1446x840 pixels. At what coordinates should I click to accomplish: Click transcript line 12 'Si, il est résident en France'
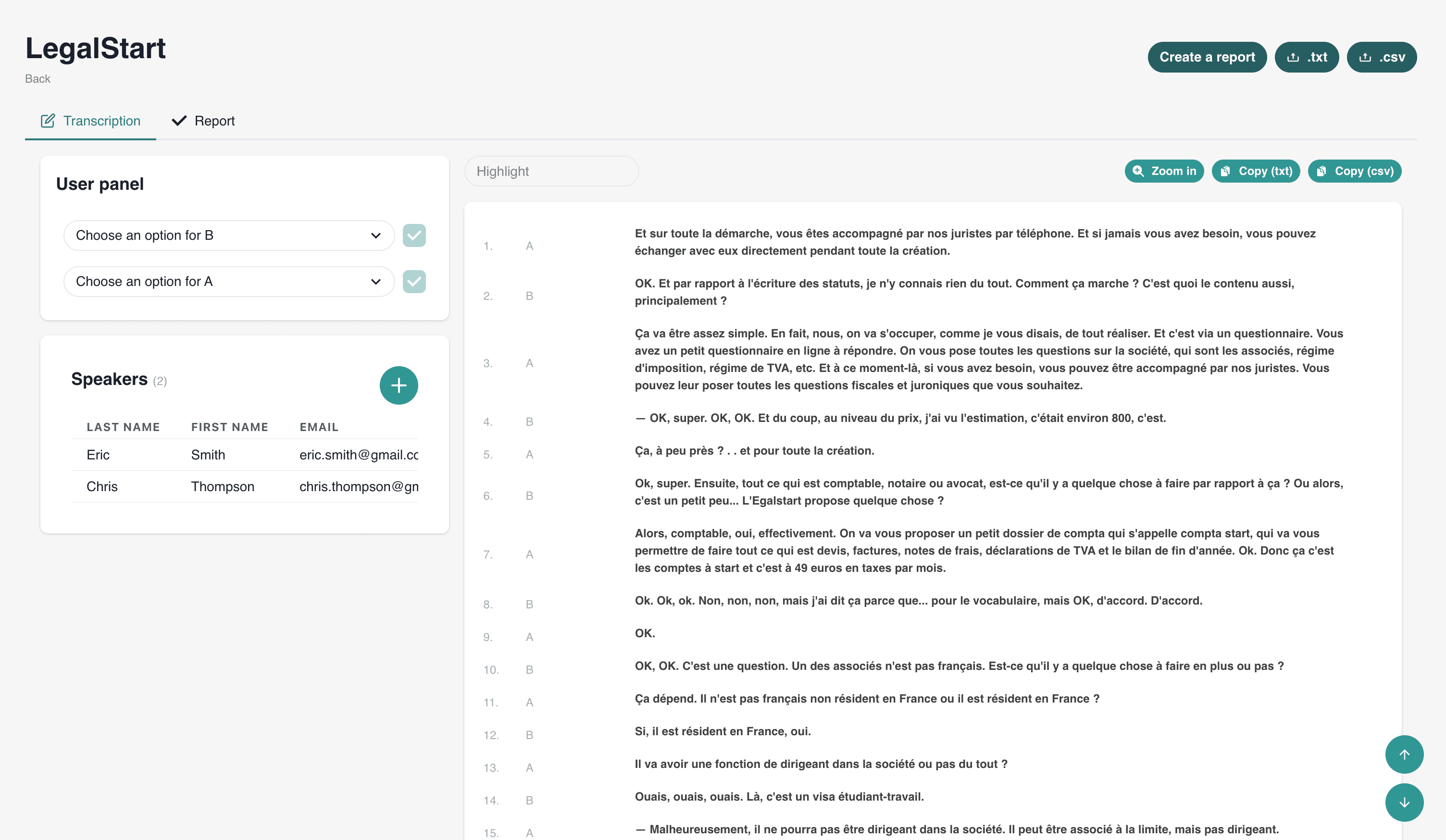pyautogui.click(x=723, y=731)
